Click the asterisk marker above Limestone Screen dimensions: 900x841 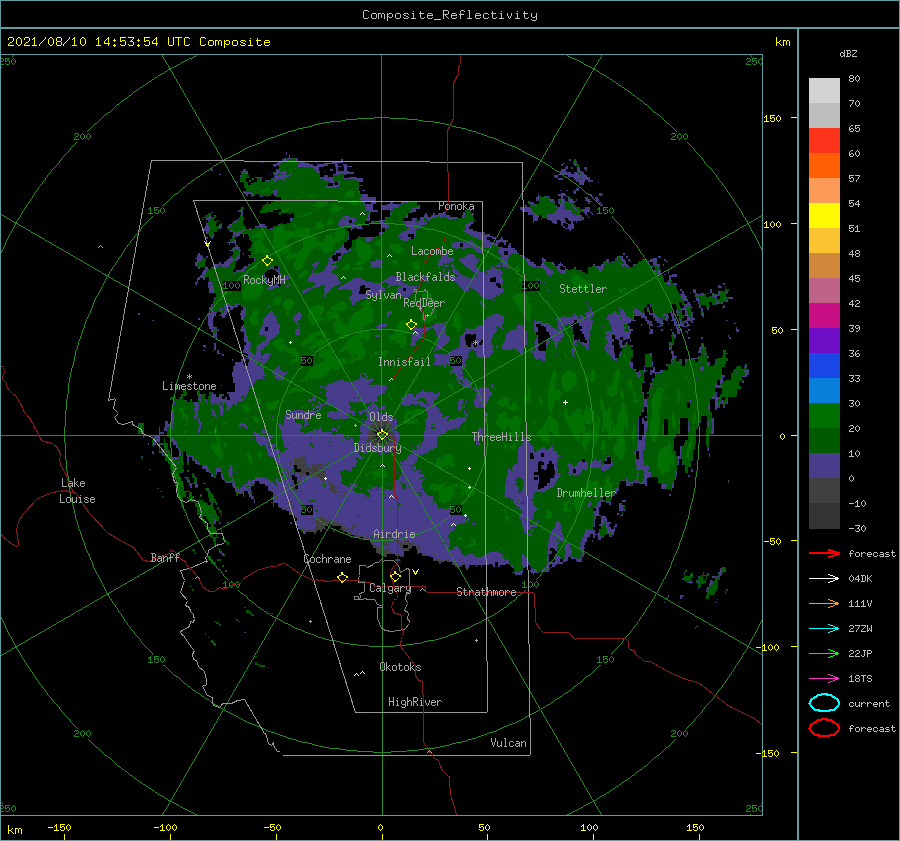[x=189, y=377]
